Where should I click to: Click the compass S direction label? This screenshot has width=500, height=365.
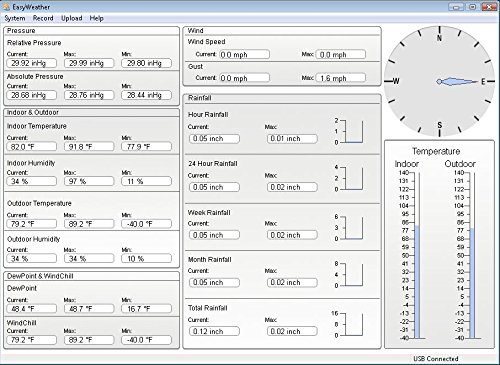(439, 125)
